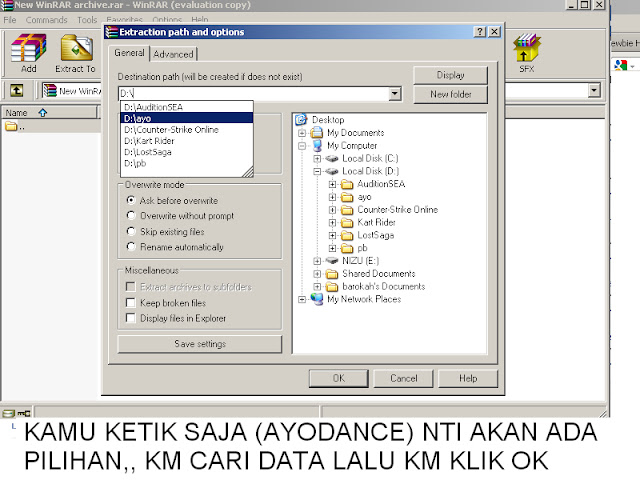Select LostSaga folder icon in tree

pos(347,236)
